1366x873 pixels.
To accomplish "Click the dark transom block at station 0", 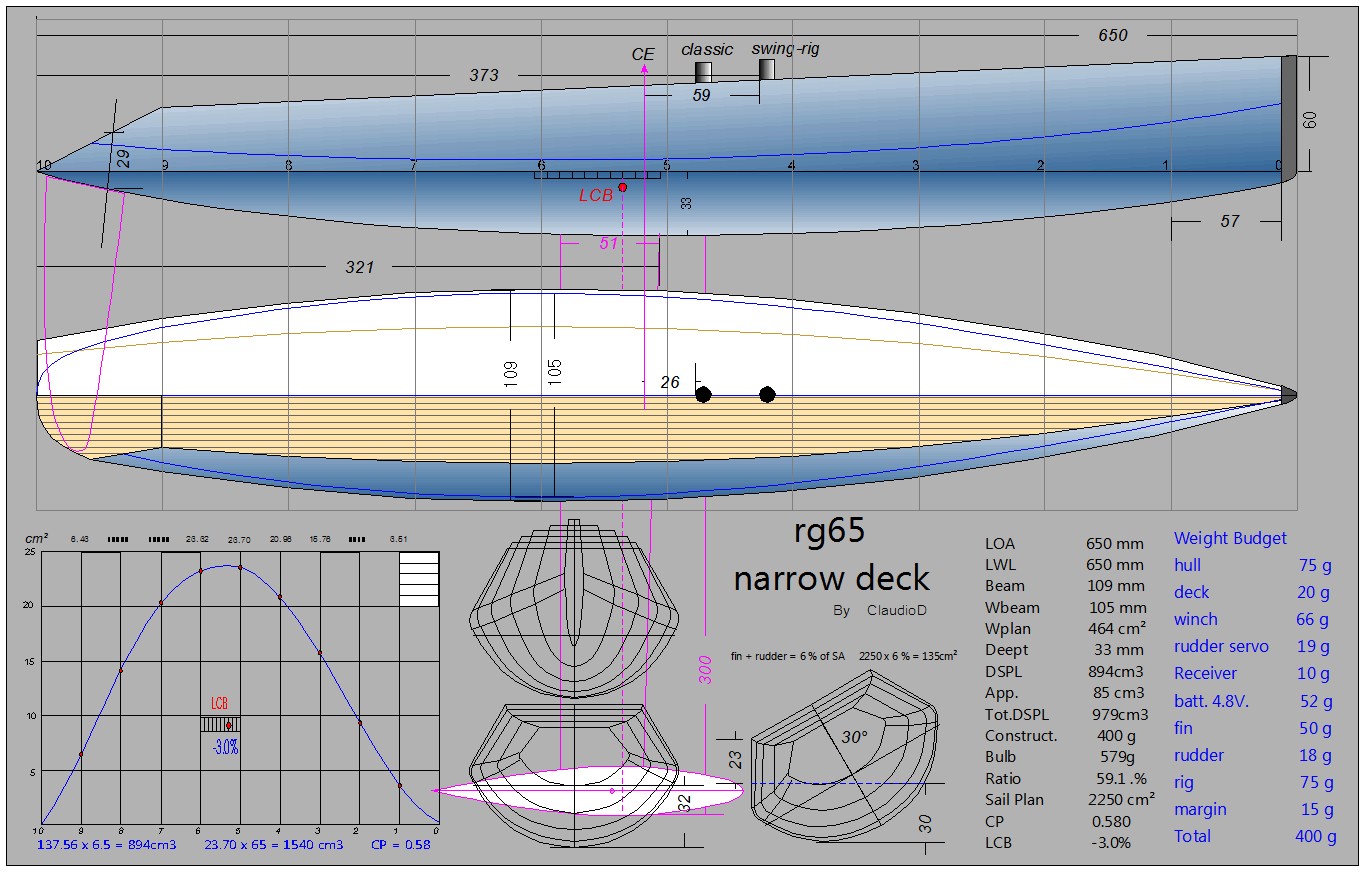I will [1288, 118].
